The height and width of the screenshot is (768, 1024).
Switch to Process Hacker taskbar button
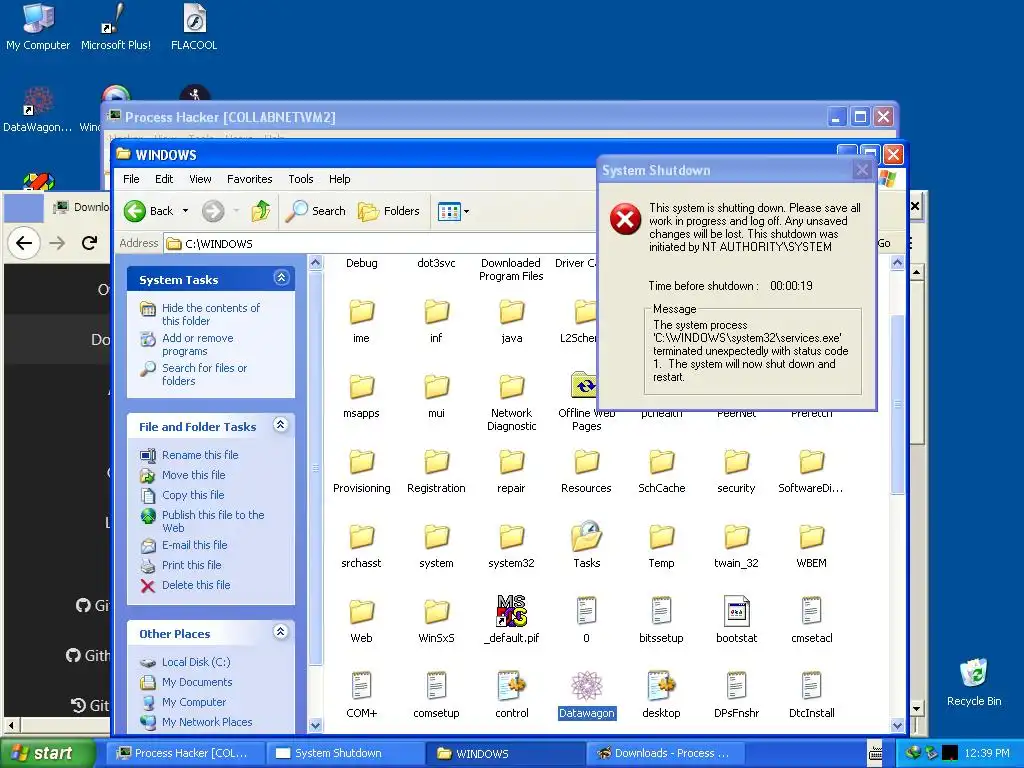[185, 753]
